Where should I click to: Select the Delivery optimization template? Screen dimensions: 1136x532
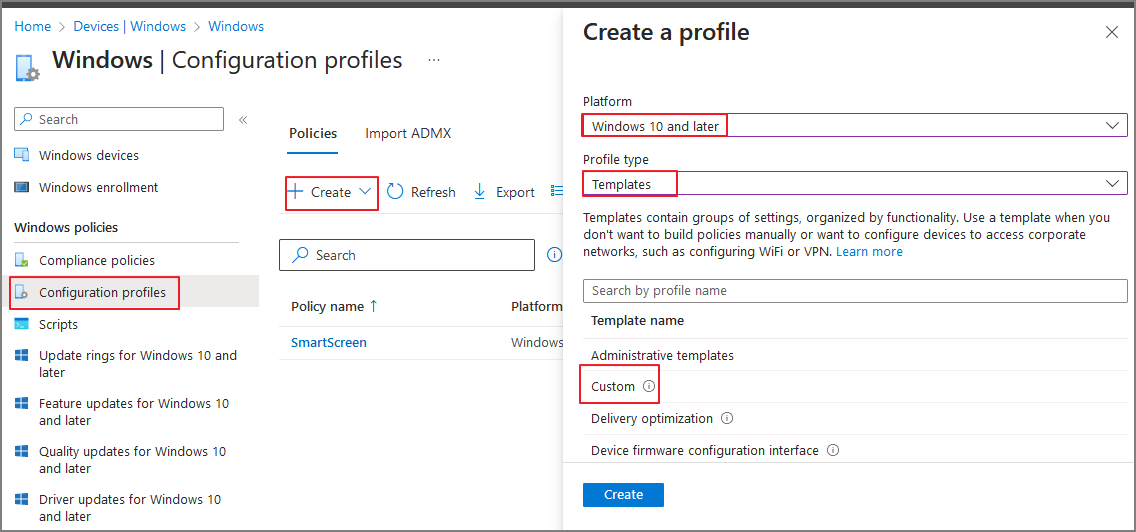pos(652,418)
